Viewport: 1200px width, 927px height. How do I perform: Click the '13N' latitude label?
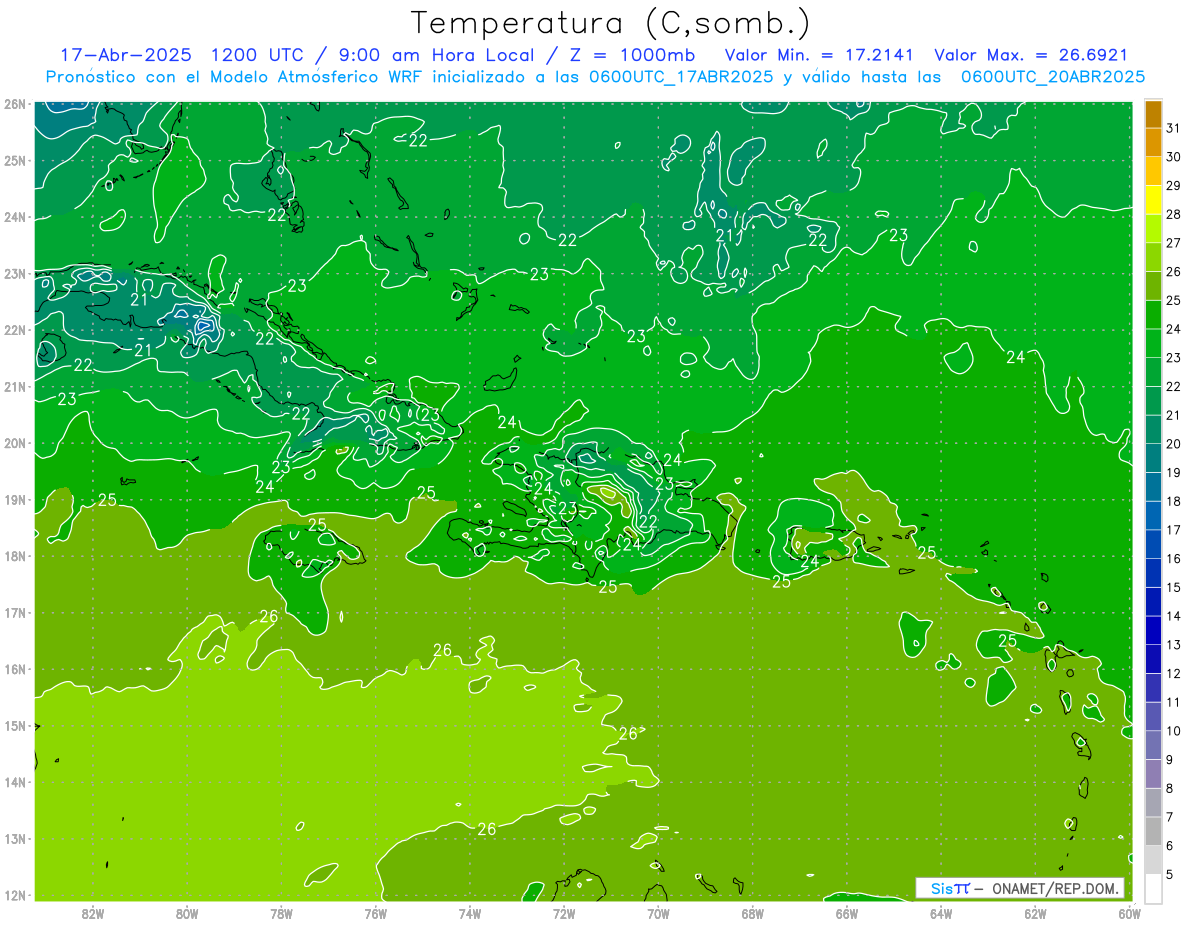[15, 839]
